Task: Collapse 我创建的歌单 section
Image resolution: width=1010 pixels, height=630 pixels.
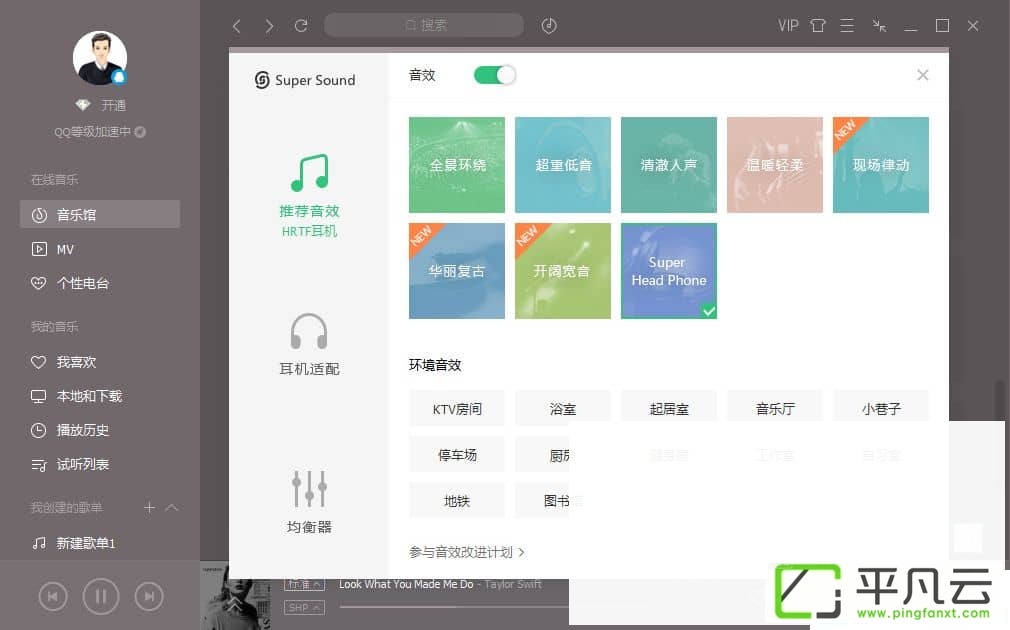Action: tap(172, 508)
